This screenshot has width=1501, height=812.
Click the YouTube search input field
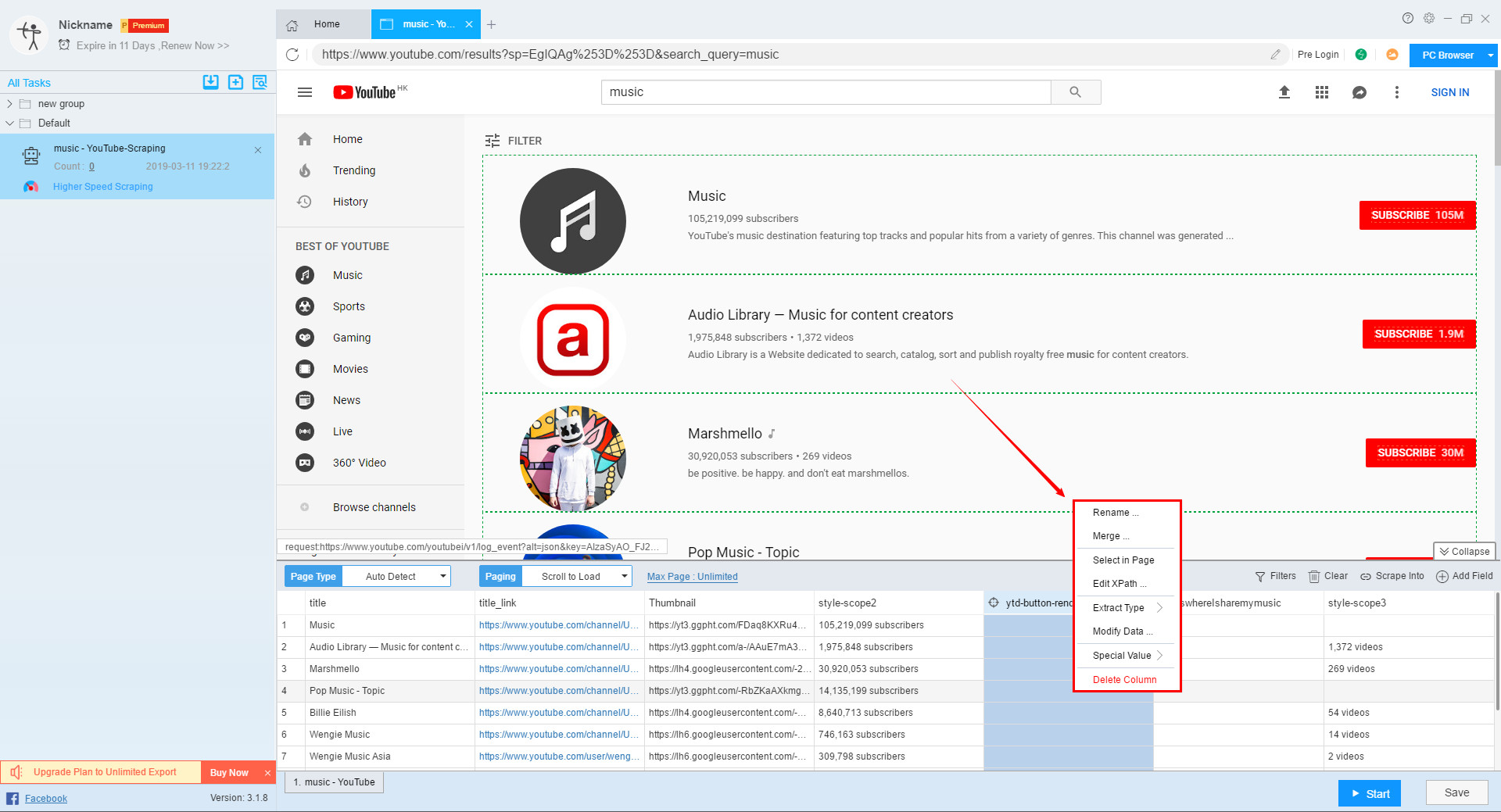click(x=826, y=92)
